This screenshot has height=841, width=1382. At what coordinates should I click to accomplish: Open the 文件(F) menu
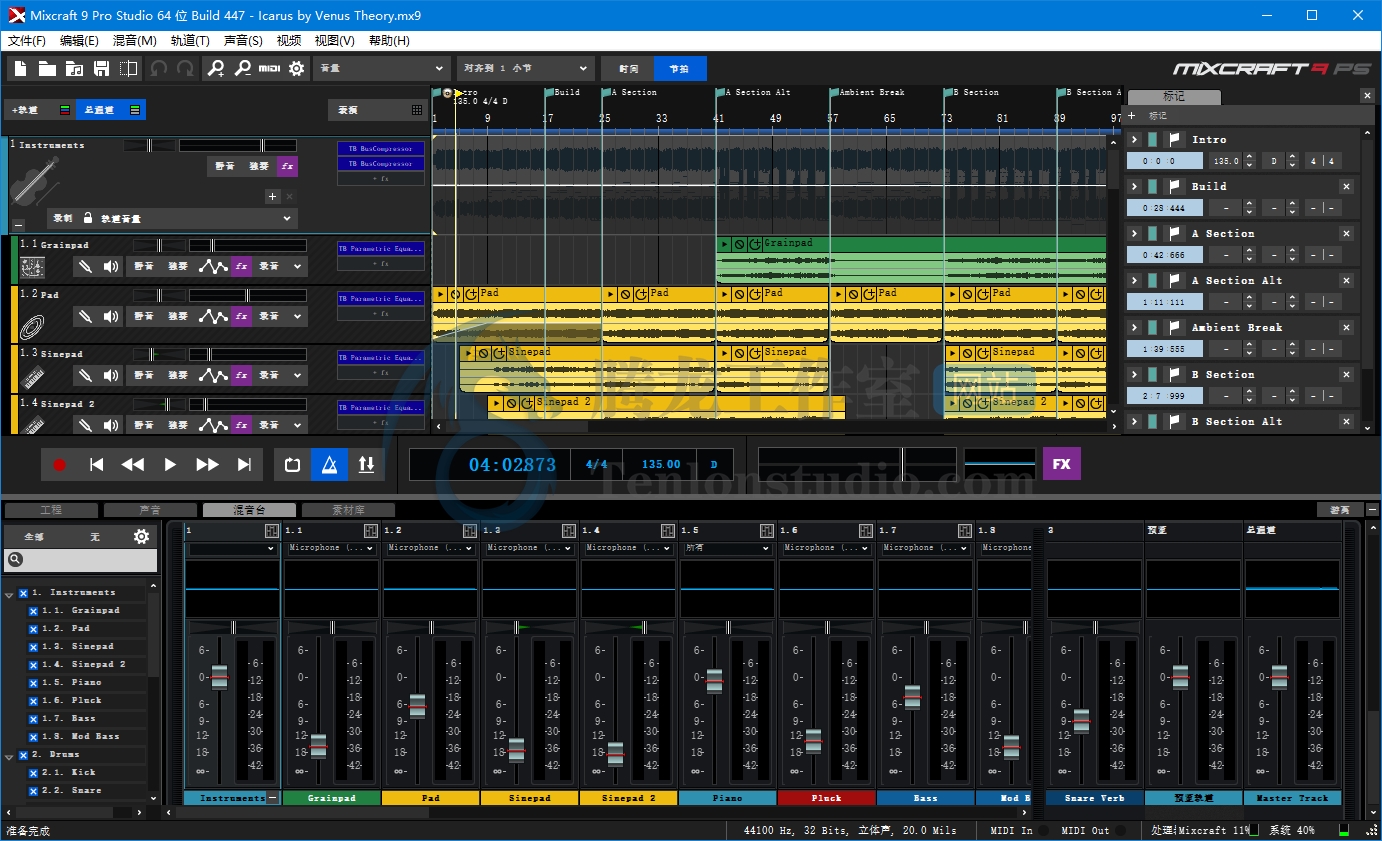(27, 41)
